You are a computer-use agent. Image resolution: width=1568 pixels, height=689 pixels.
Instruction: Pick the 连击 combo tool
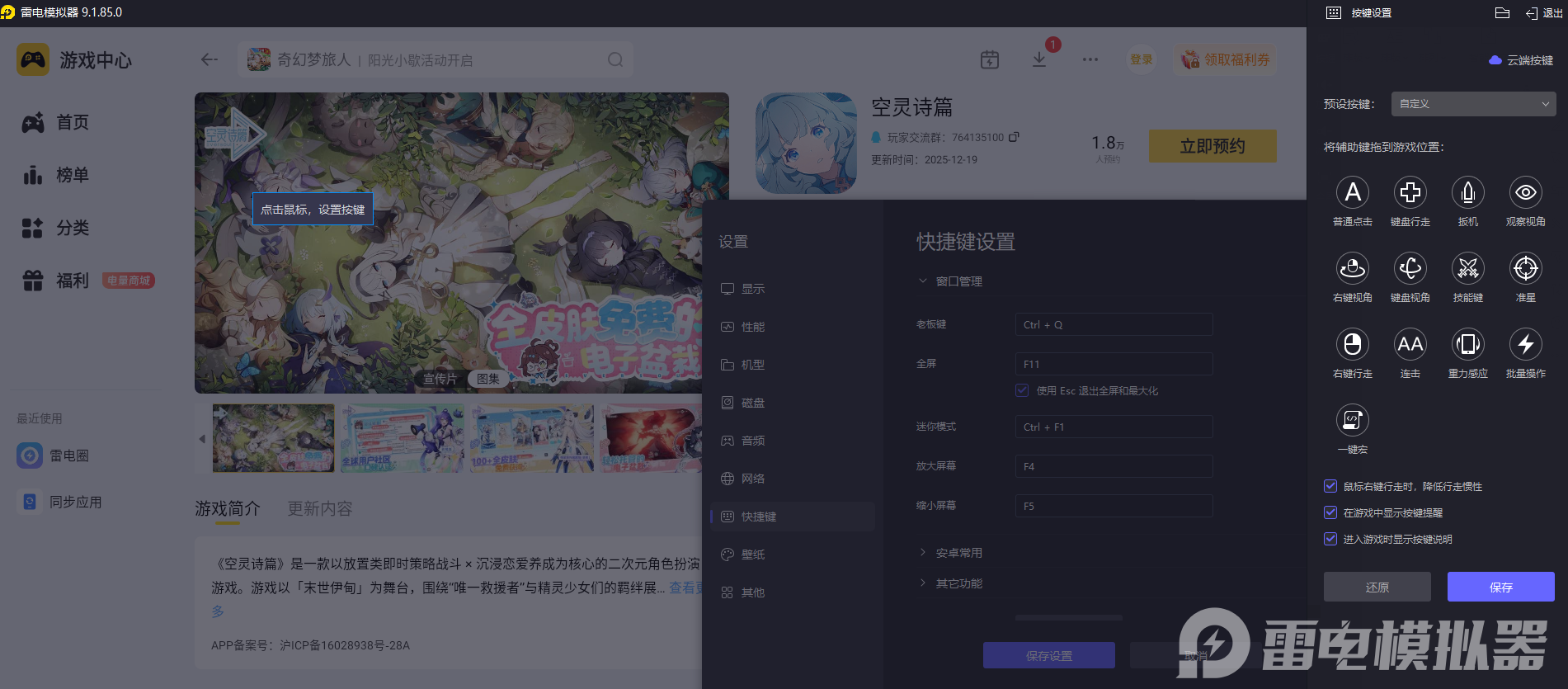click(1410, 344)
